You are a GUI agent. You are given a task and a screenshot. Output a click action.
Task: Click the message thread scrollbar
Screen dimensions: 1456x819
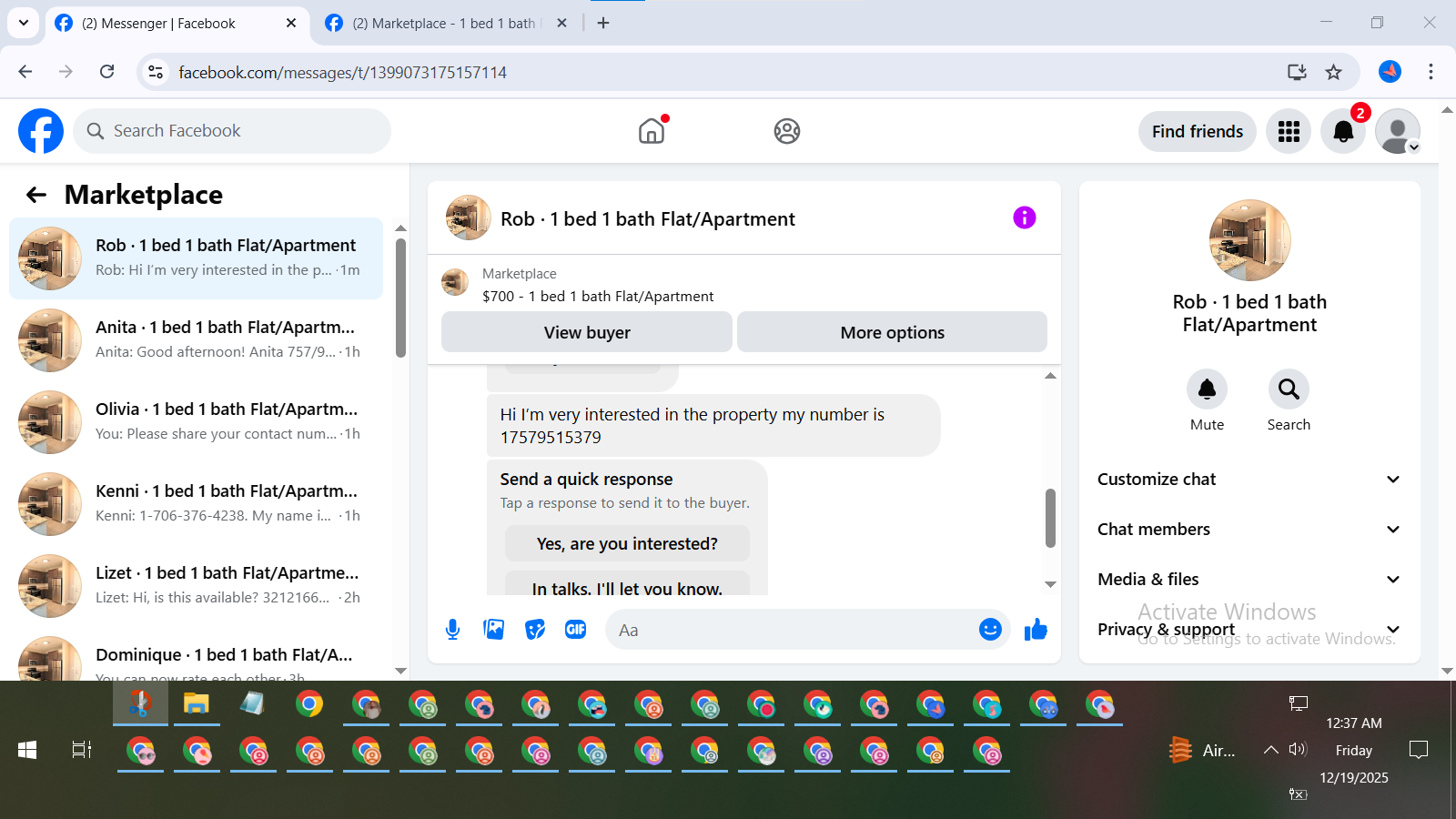pyautogui.click(x=1050, y=519)
